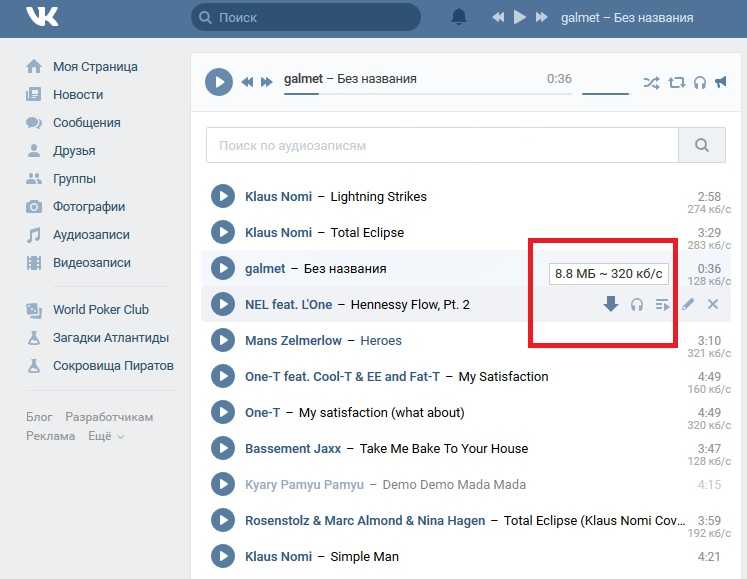The width and height of the screenshot is (747, 579).
Task: Download 'Hennessy Flow, Pt. 2' via arrow icon
Action: [x=611, y=304]
